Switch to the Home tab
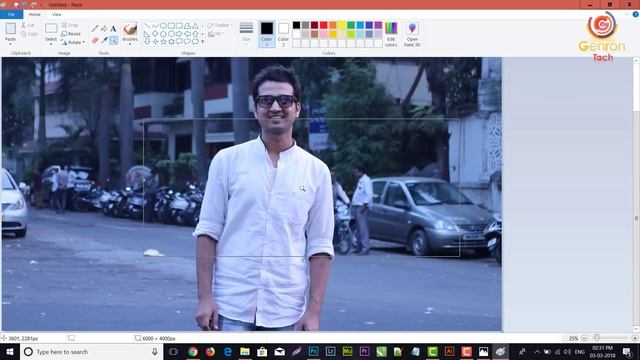The height and width of the screenshot is (360, 640). [x=35, y=14]
